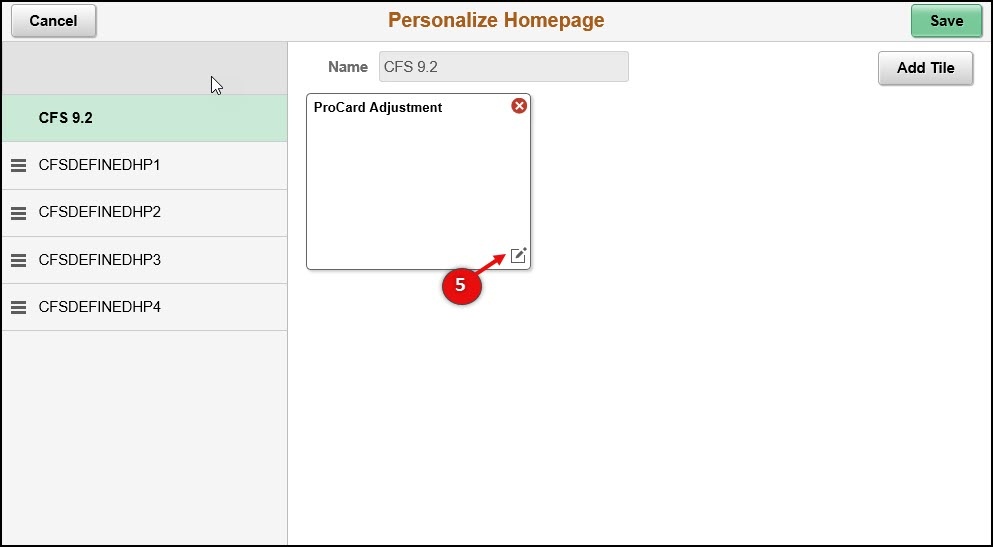Click the reorder handle beside CFSDEFINEDHP4
Viewport: 993px width, 547px height.
18,307
